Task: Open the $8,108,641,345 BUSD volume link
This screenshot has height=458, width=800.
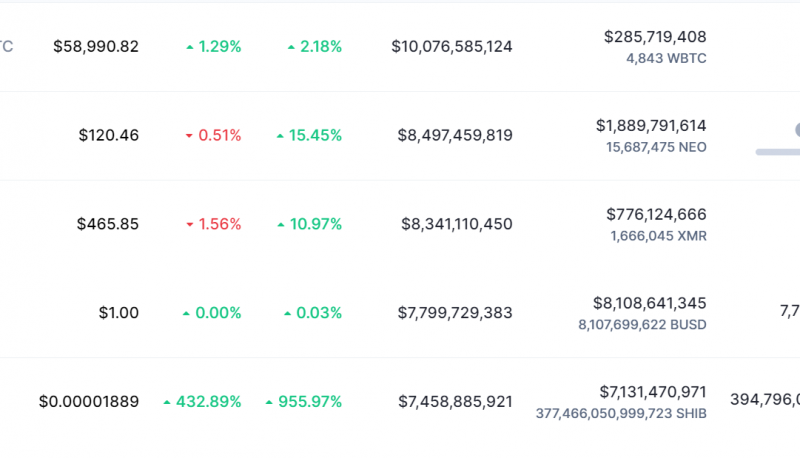Action: 650,303
